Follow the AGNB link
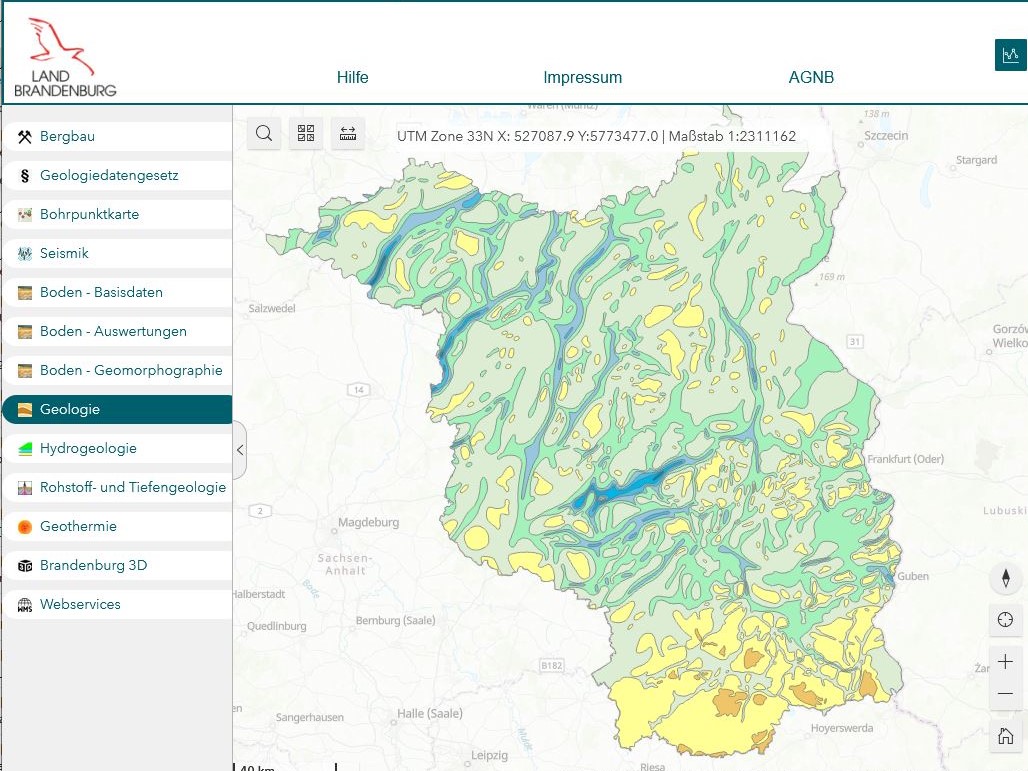 [x=811, y=77]
